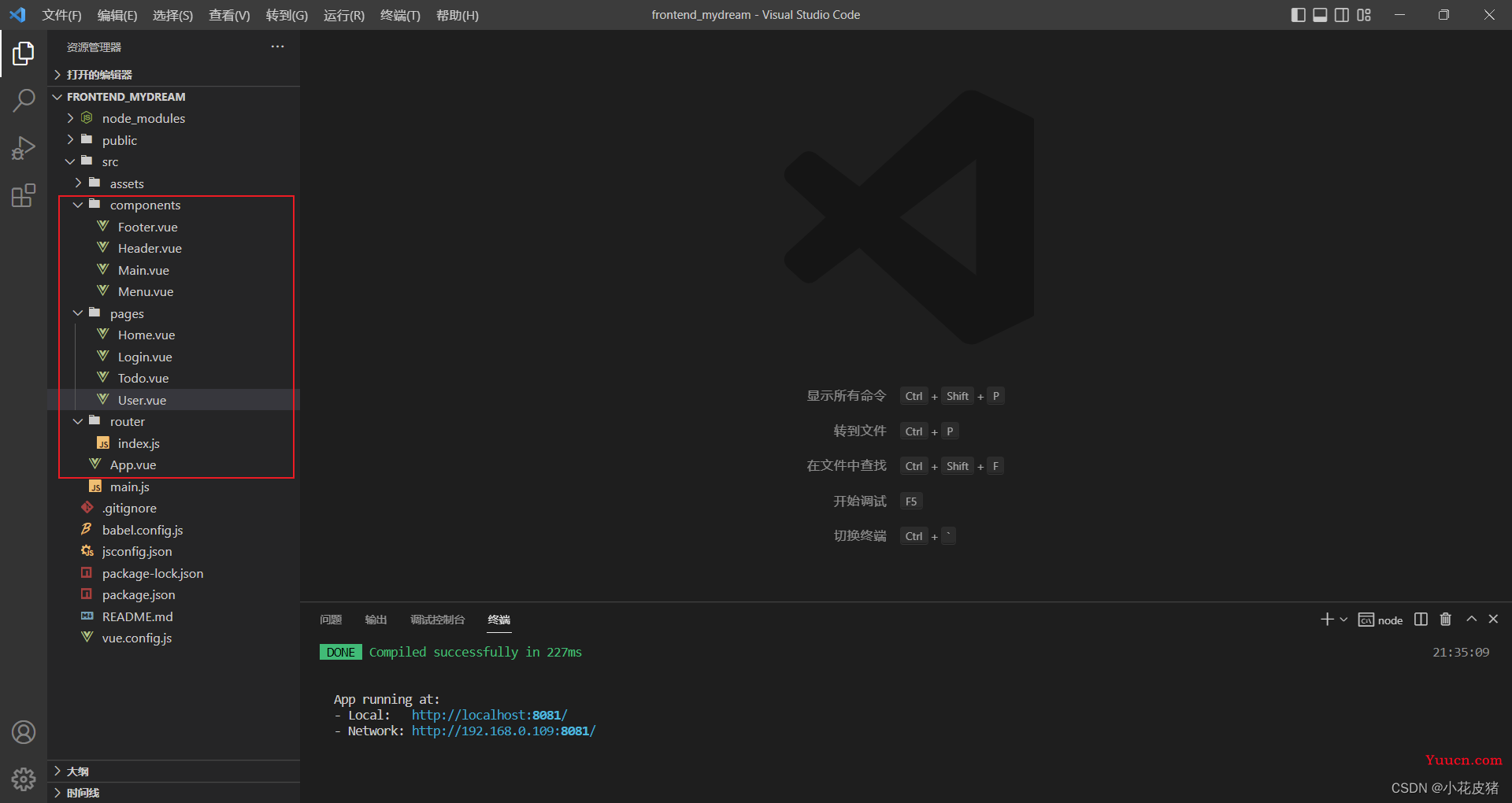Open the localhost:8081 link
1512x803 pixels.
(489, 715)
